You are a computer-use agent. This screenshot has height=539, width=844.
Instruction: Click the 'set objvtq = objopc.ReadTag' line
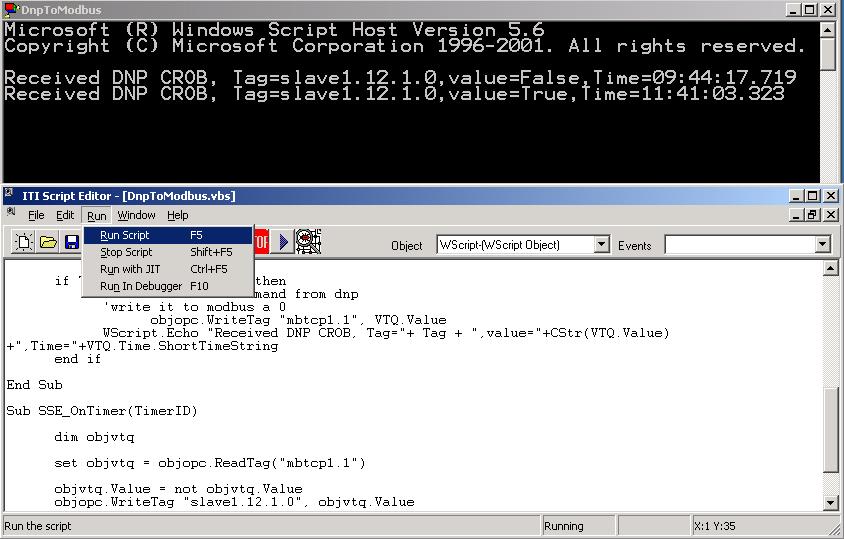[x=210, y=463]
